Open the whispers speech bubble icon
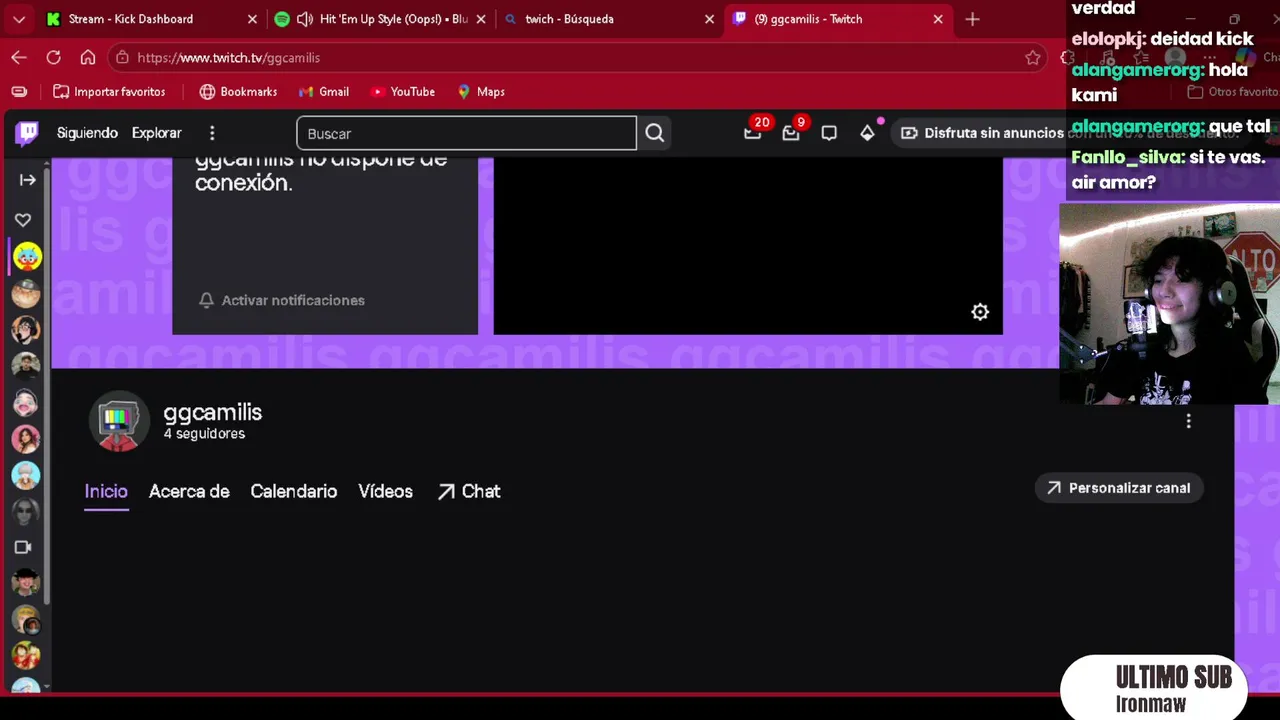Screen dimensions: 1280x720 (x=829, y=133)
